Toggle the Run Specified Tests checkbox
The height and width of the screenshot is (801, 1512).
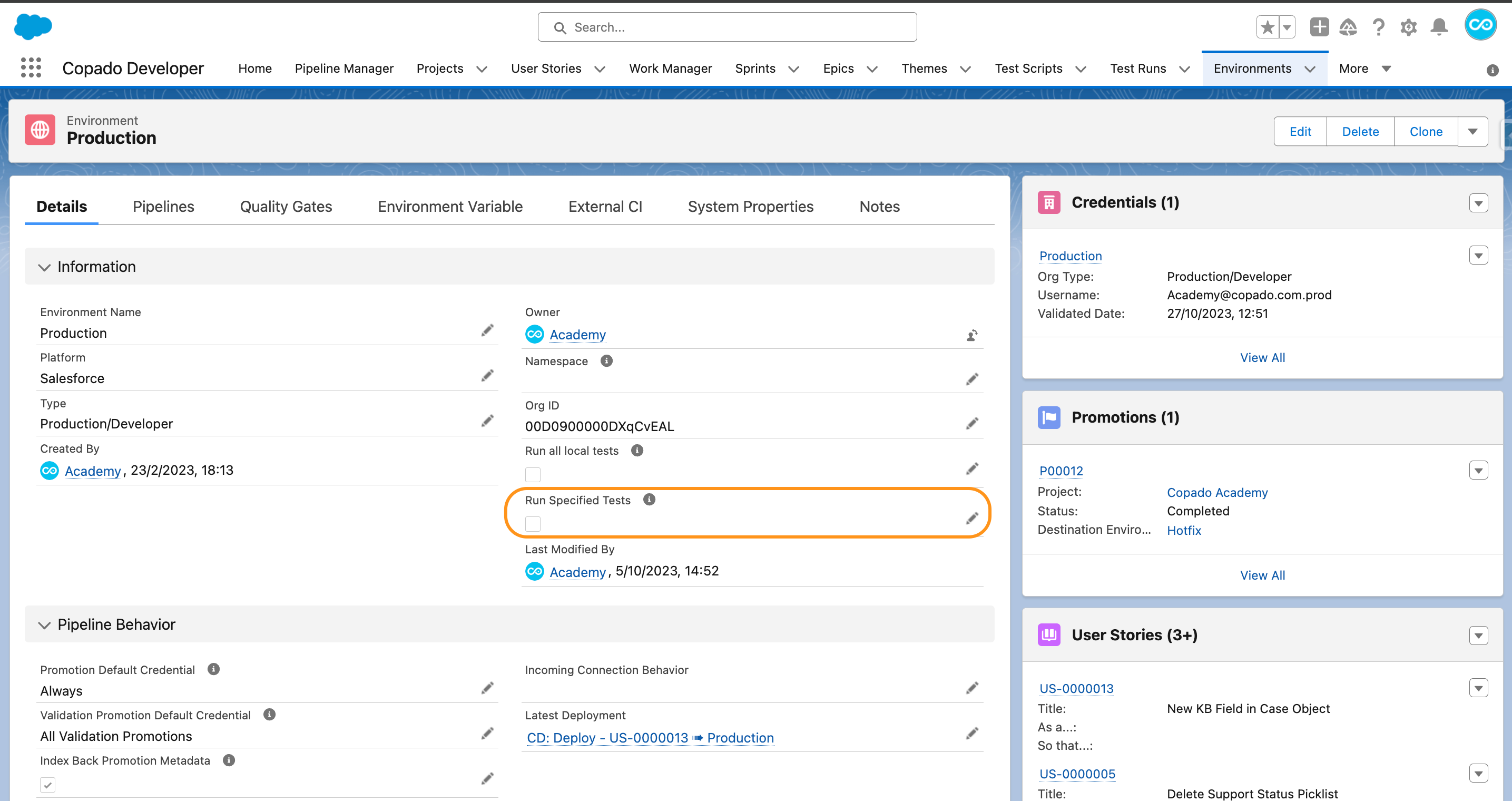coord(533,523)
